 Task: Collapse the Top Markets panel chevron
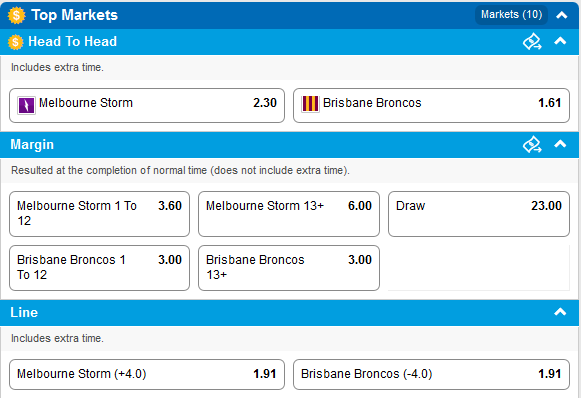pos(562,15)
